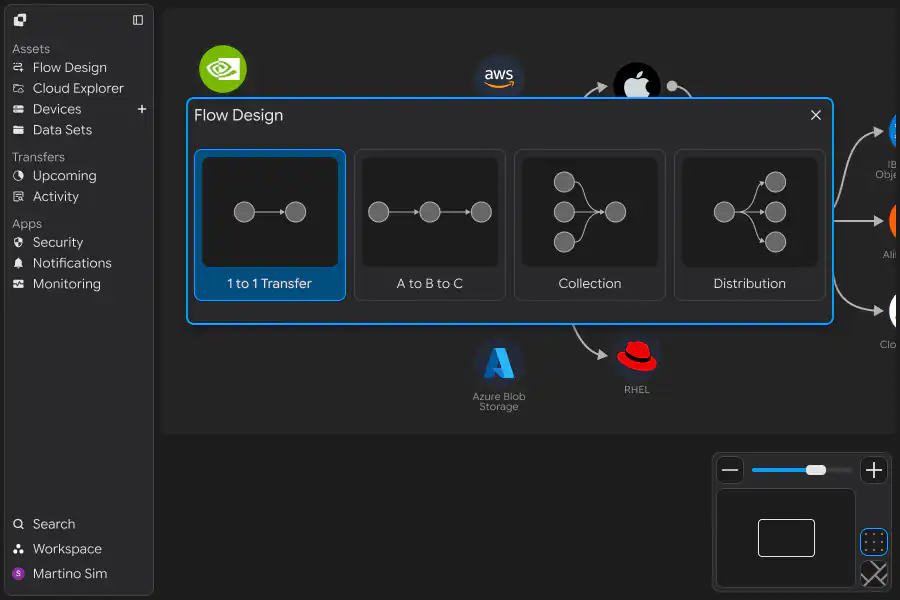This screenshot has width=900, height=600.
Task: Select the RHEL red hat node
Action: [637, 356]
